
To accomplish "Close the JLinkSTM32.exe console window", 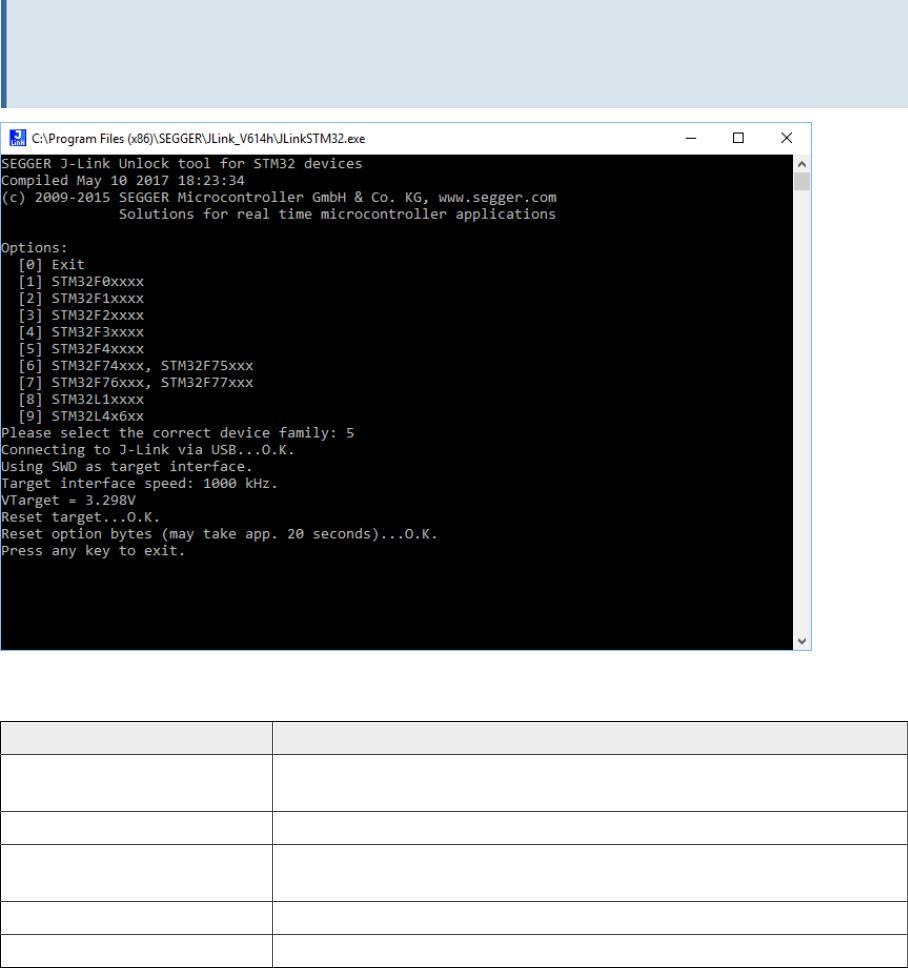I will (x=787, y=137).
